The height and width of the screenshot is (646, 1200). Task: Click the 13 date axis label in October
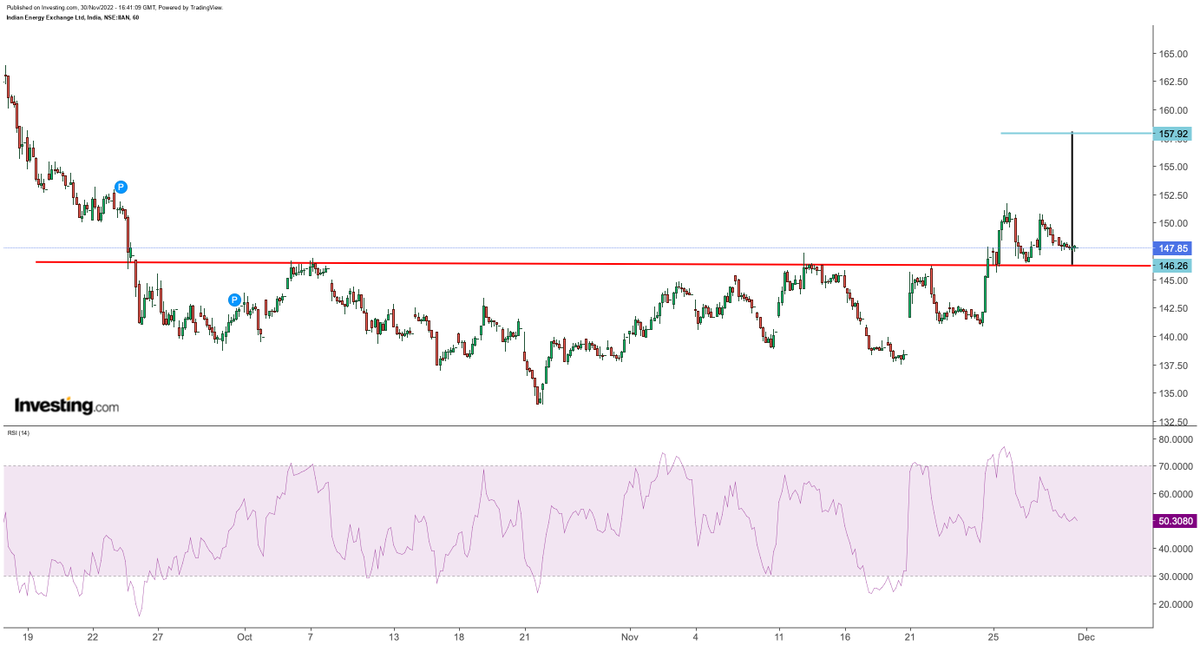coord(394,636)
